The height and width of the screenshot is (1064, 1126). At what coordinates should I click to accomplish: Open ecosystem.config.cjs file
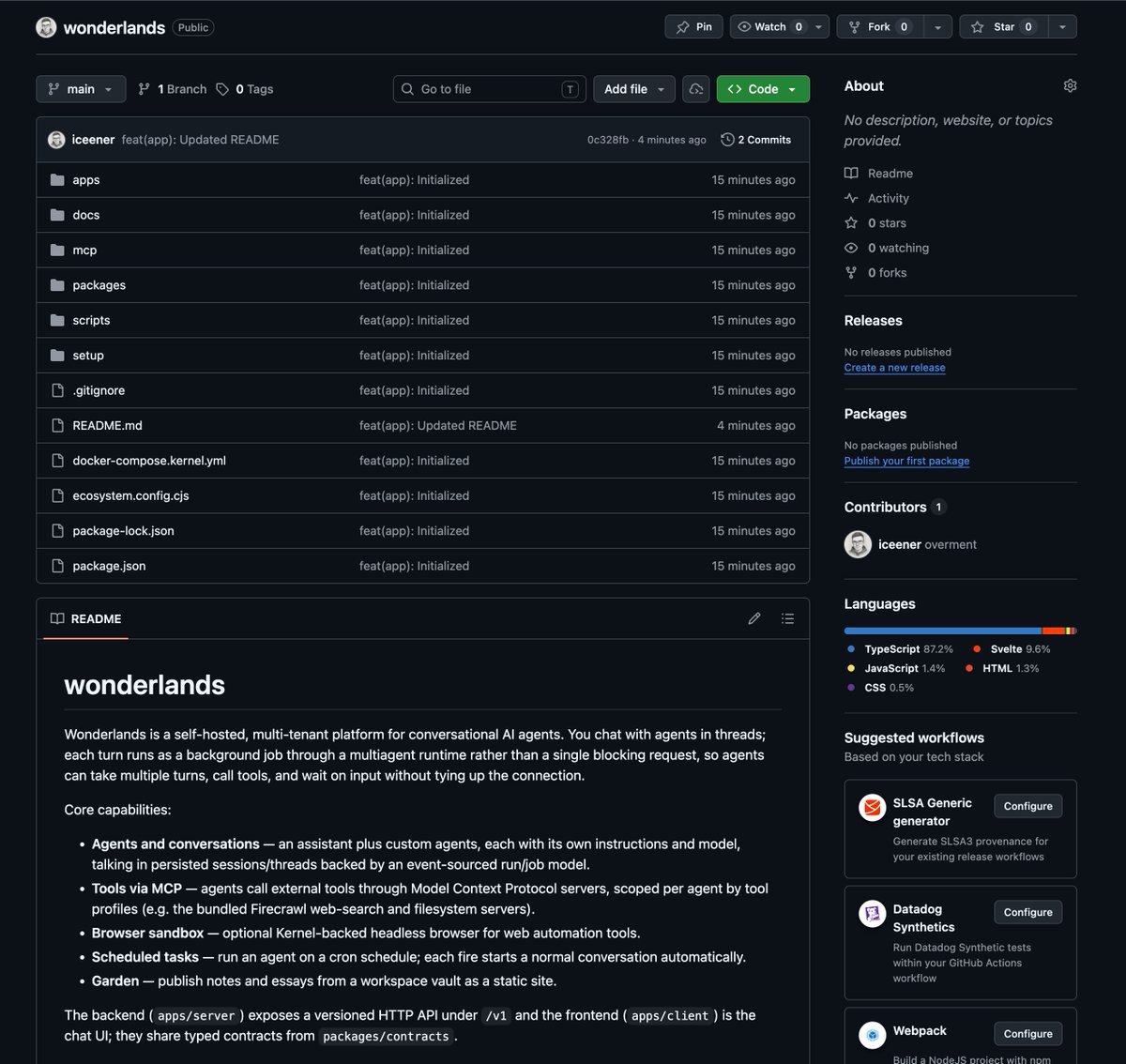coord(130,495)
